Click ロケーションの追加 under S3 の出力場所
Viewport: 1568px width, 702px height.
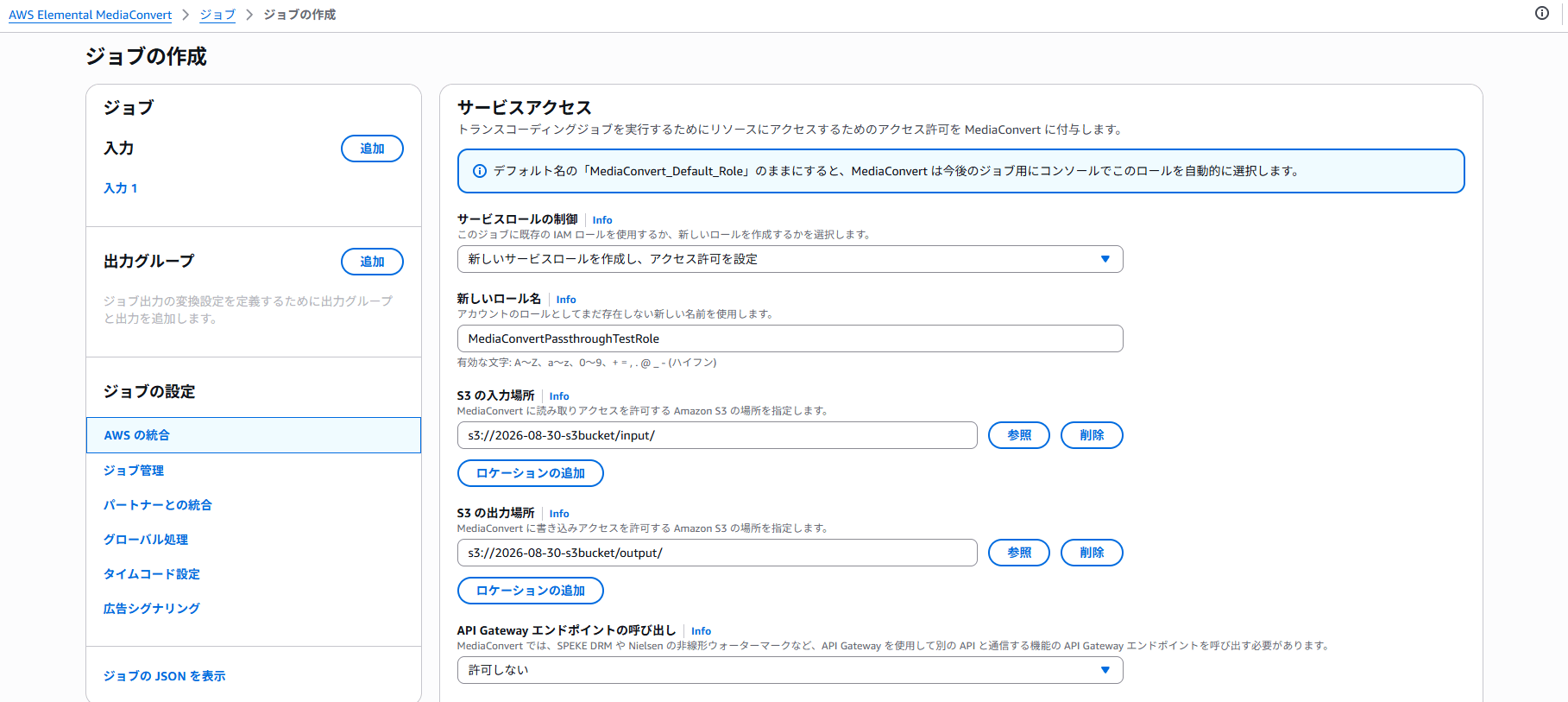click(531, 591)
